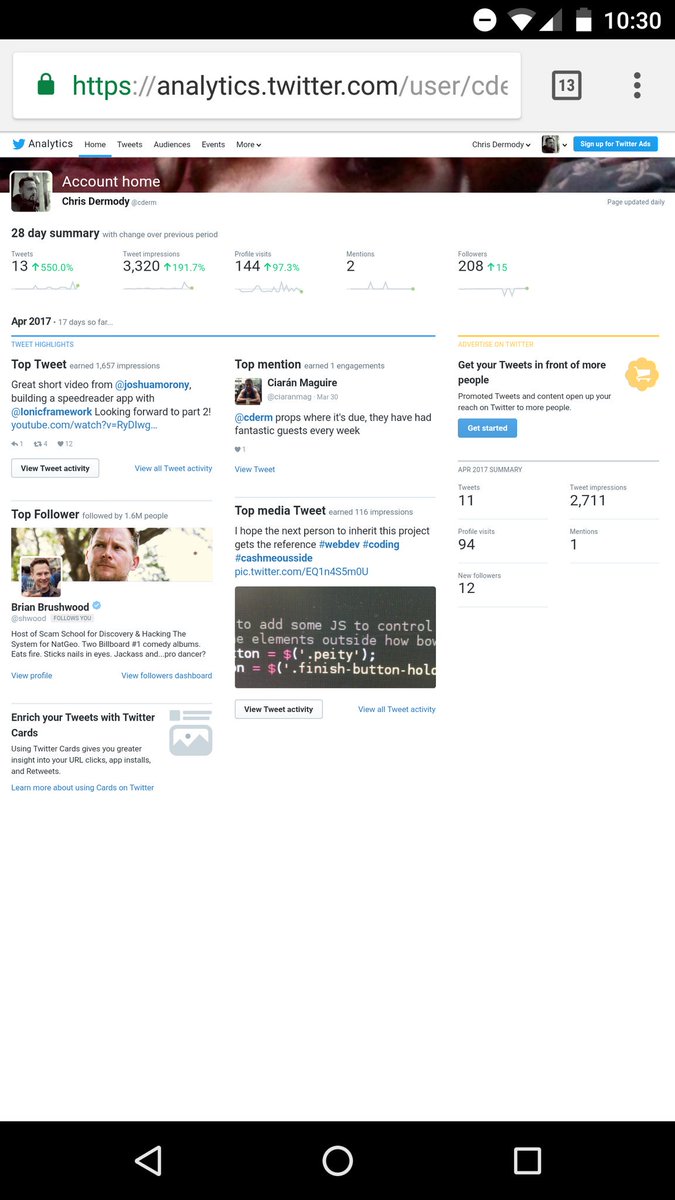Click the reply icon under Top Tweet

17,444
